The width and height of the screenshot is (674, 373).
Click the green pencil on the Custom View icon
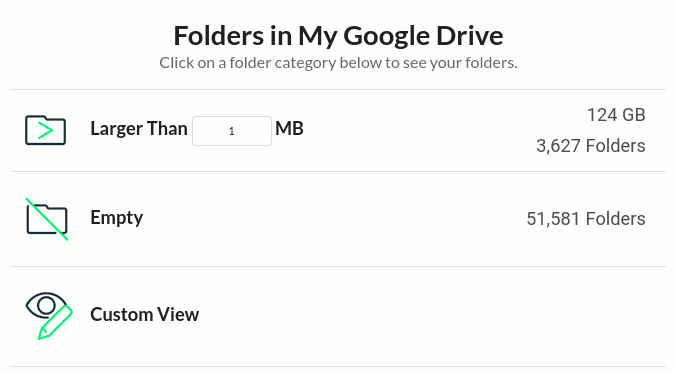point(55,323)
